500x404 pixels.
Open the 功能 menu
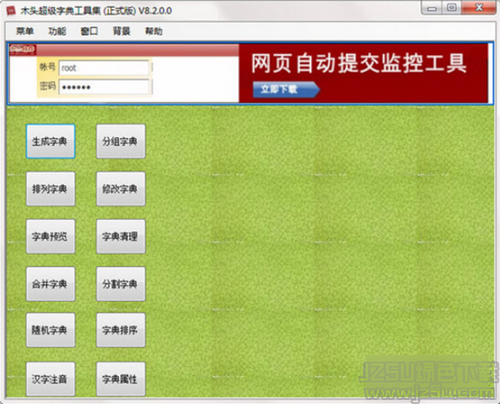point(57,31)
